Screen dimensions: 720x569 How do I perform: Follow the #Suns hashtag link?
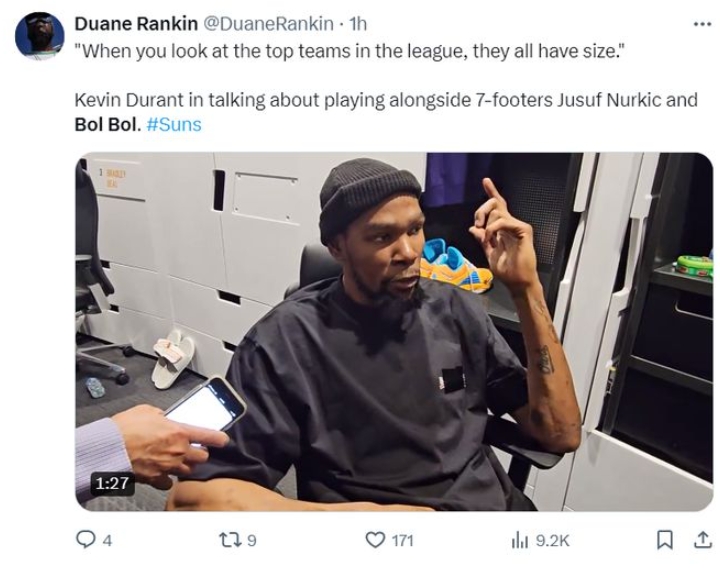pos(174,124)
